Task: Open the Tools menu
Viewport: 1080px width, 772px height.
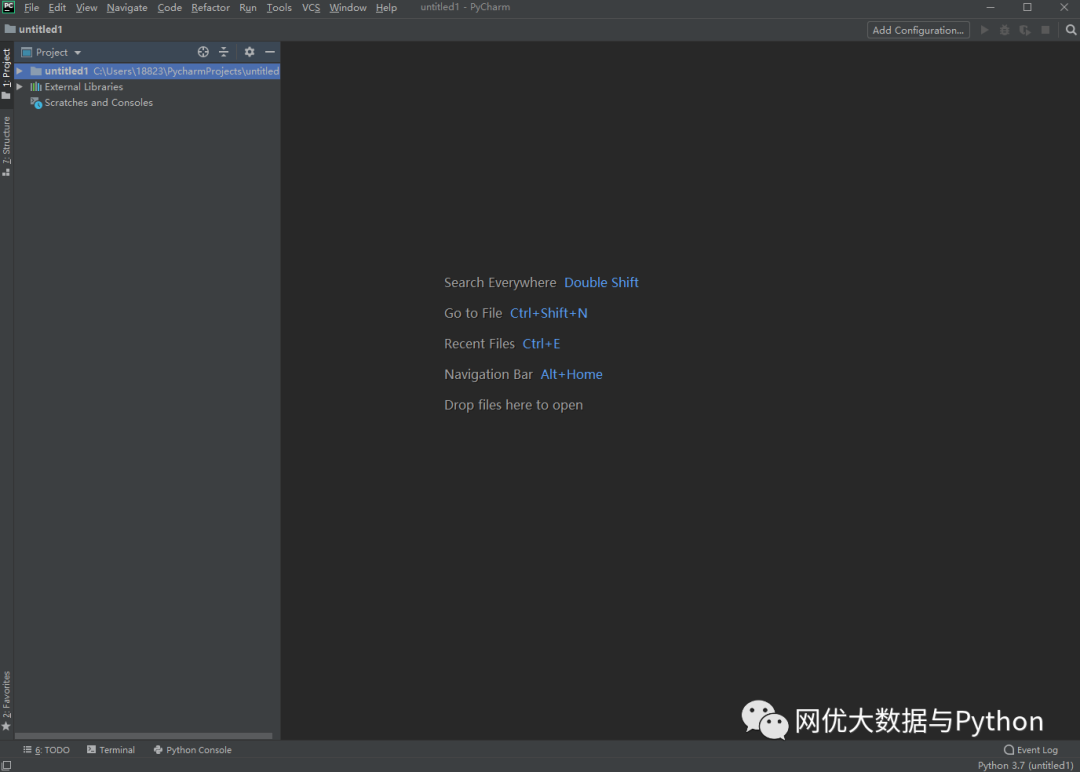Action: click(x=279, y=8)
